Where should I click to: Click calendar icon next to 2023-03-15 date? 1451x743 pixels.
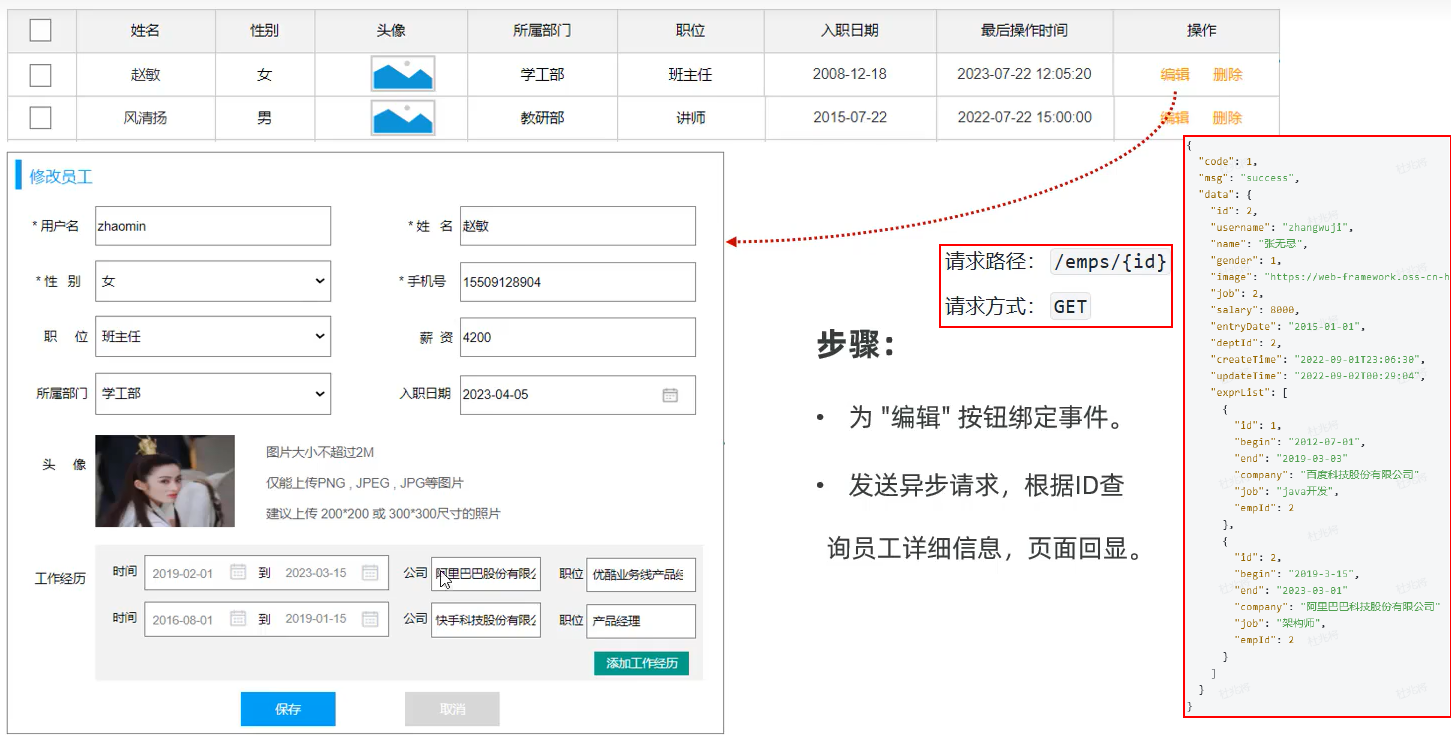[370, 573]
